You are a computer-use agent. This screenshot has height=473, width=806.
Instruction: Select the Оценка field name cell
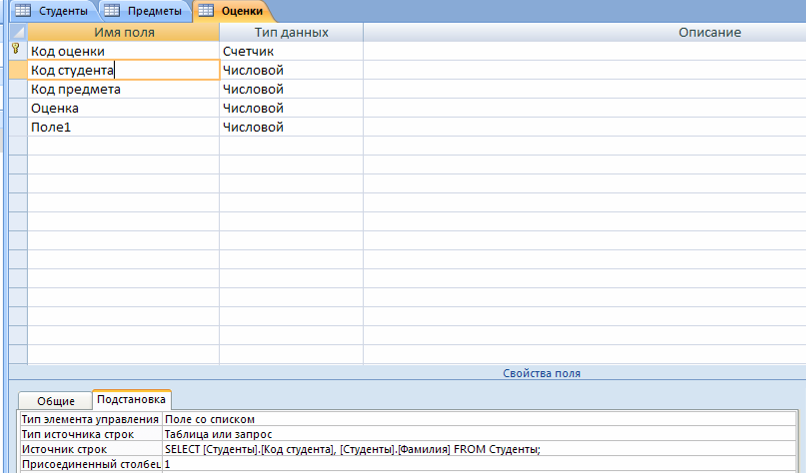tap(123, 108)
